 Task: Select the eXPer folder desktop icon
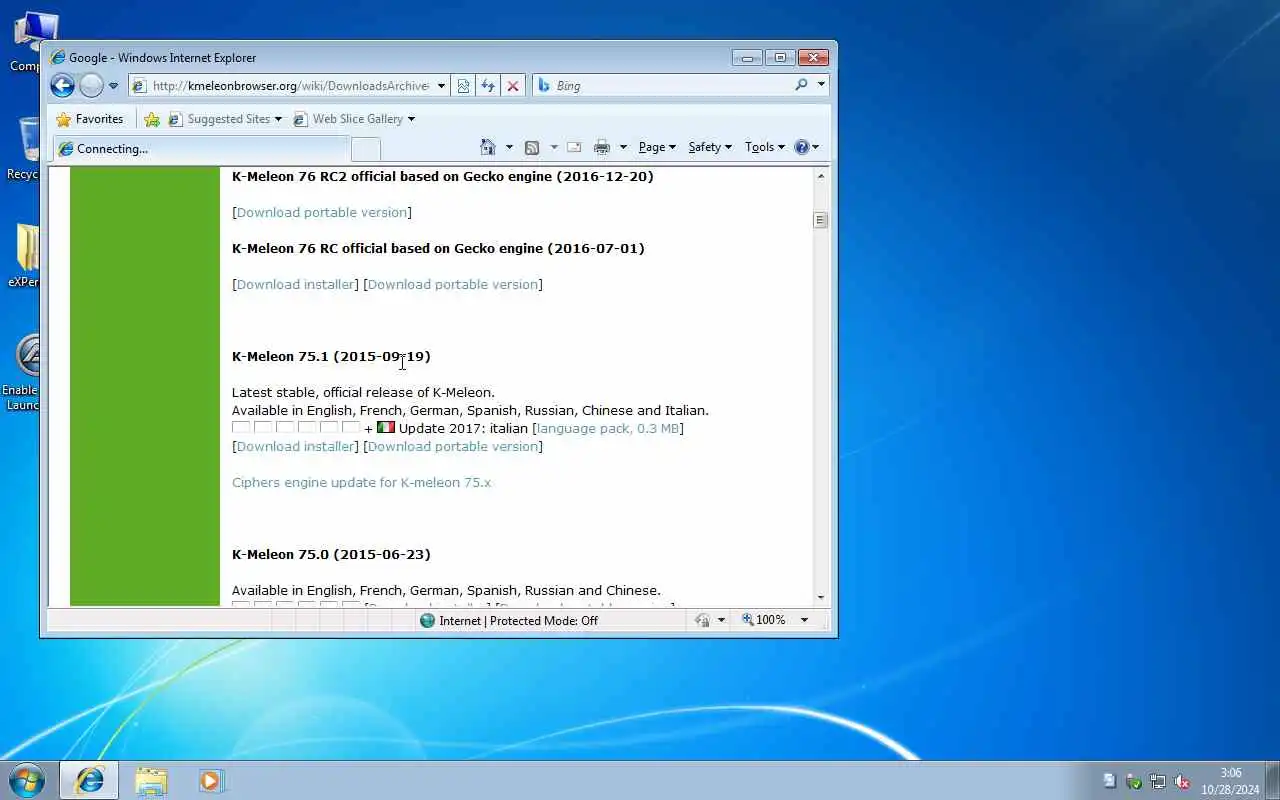click(26, 256)
